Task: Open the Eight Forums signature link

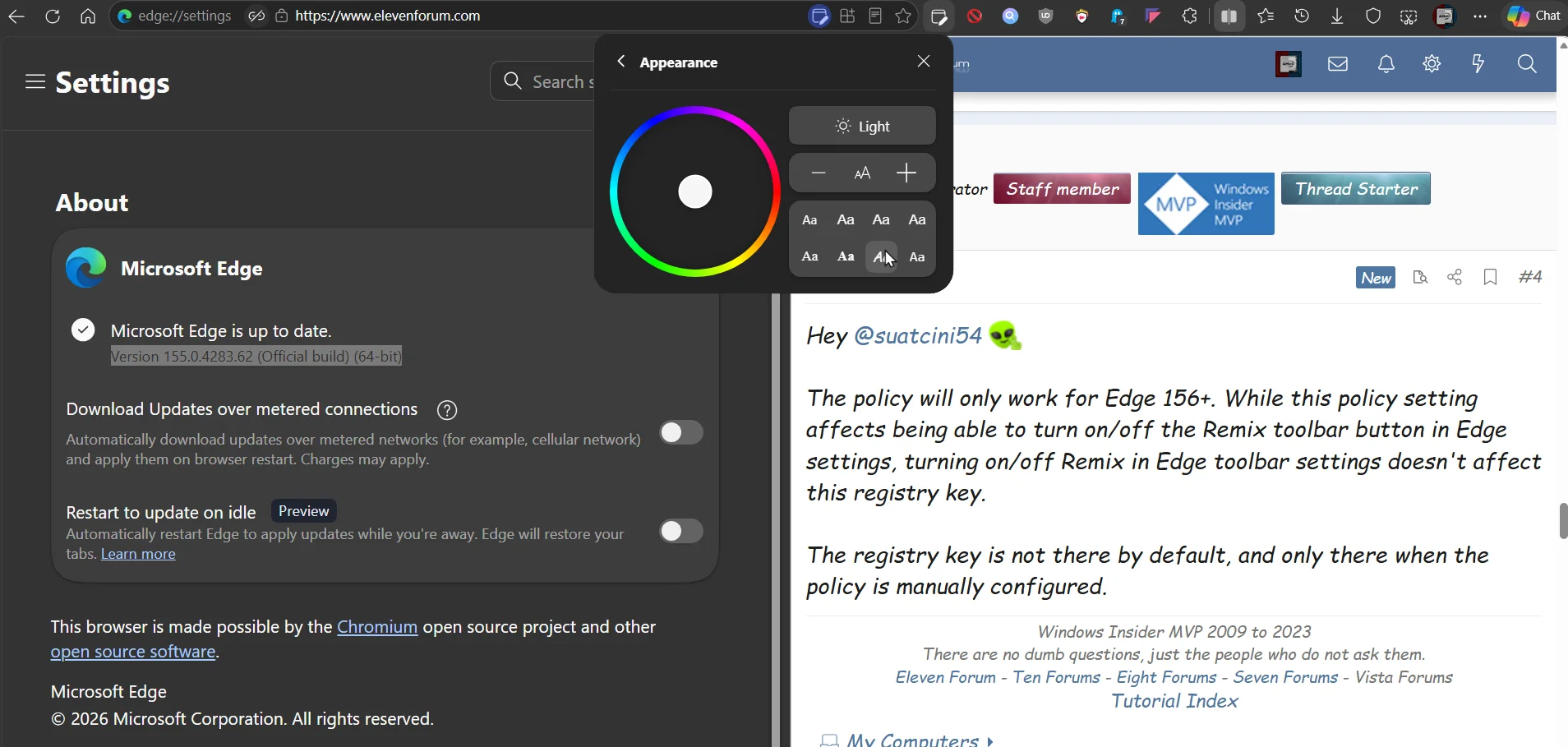Action: [1166, 677]
